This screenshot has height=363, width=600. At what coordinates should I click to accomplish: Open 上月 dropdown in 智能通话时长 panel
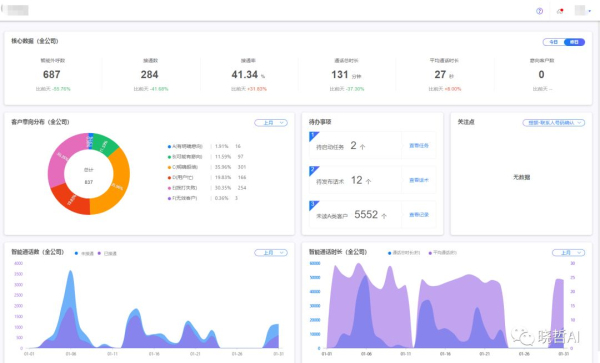[568, 252]
